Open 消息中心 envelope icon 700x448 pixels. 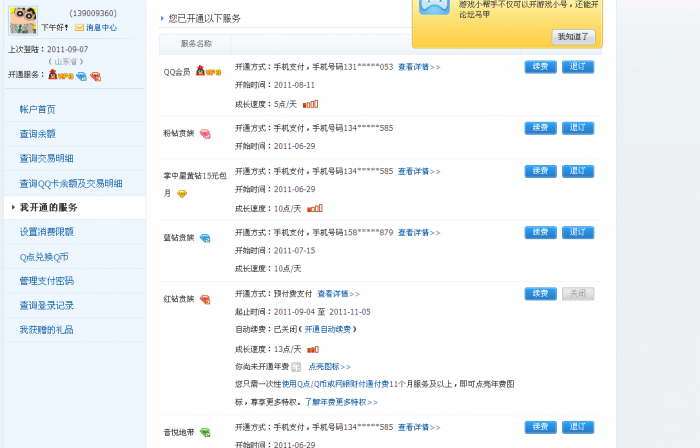tap(79, 28)
